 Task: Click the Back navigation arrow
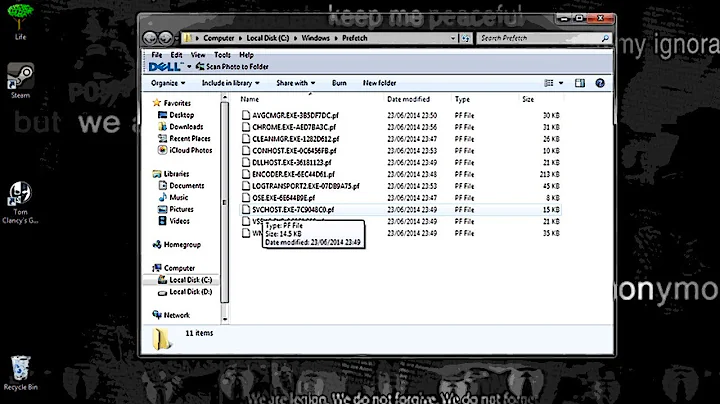(150, 38)
